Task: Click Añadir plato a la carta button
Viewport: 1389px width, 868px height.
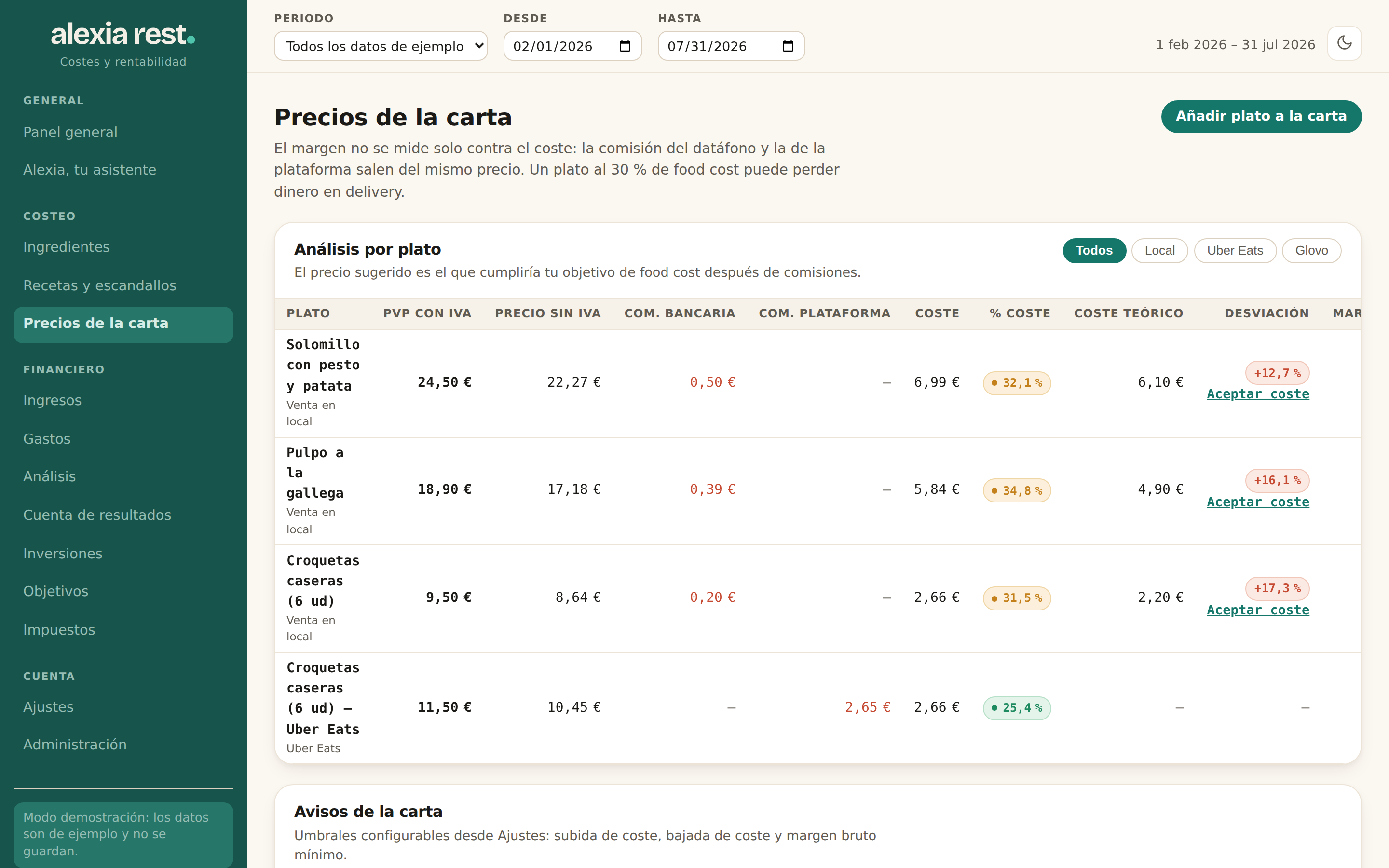Action: 1261,117
